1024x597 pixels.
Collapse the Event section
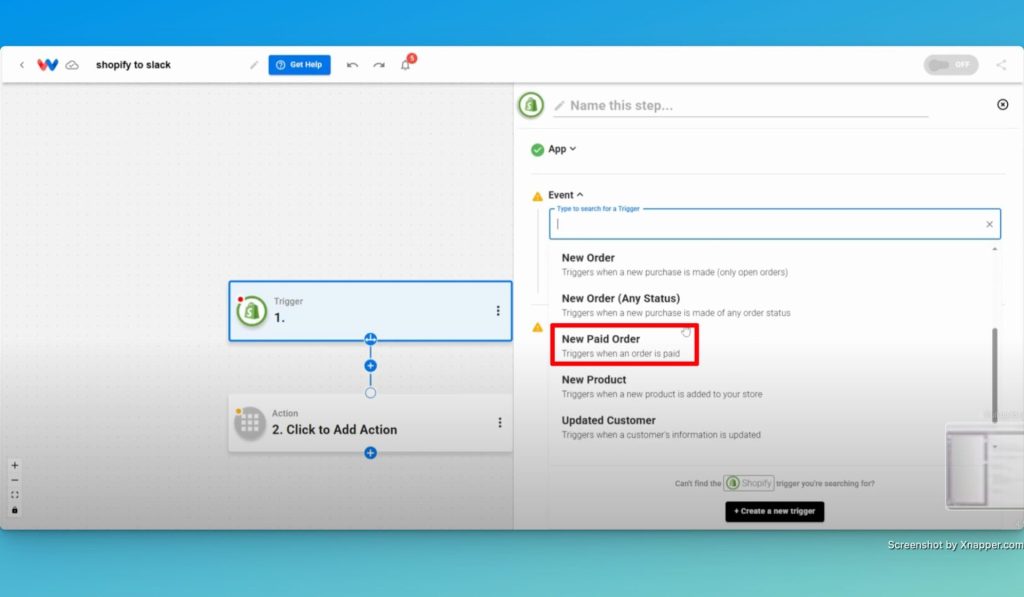point(566,195)
